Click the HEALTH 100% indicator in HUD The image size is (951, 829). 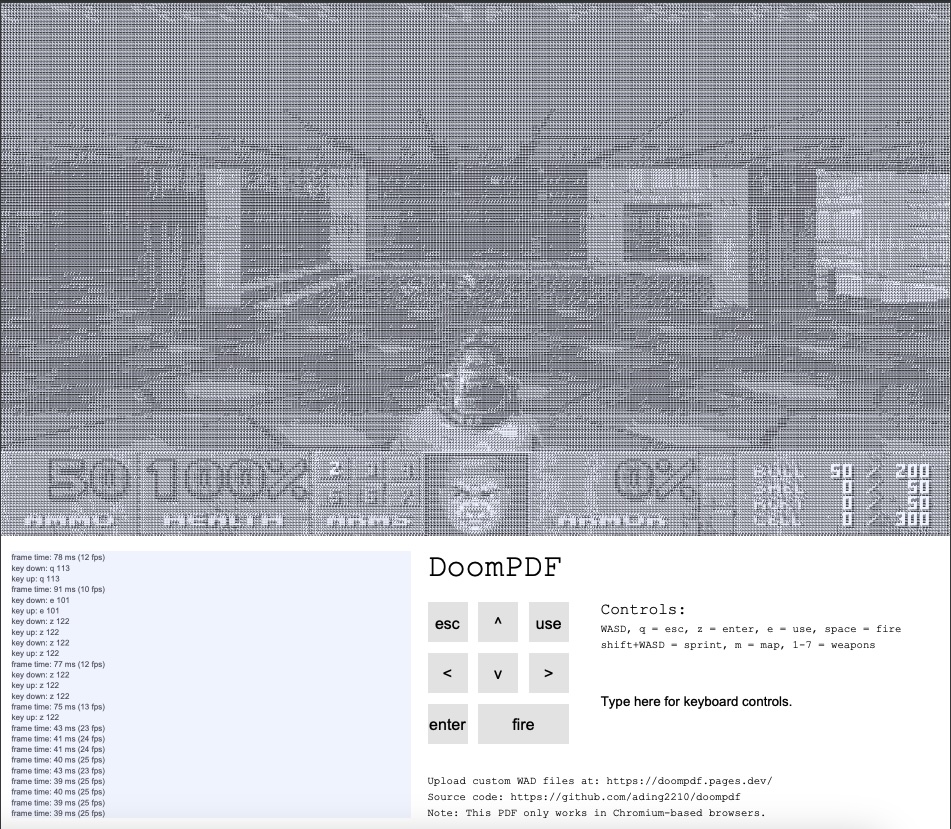(x=224, y=492)
